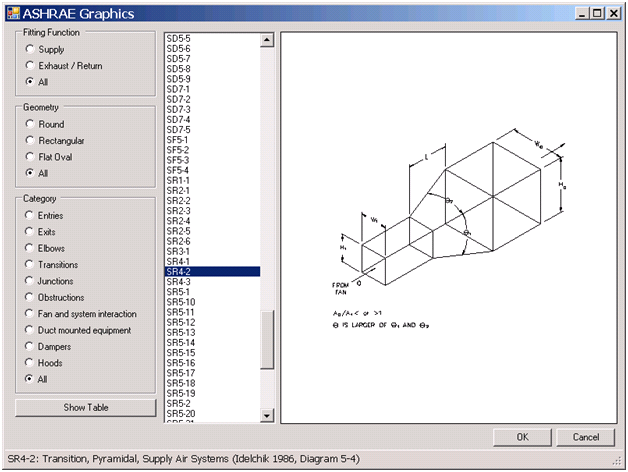Select Dampers category
Image resolution: width=628 pixels, height=472 pixels.
(x=29, y=346)
